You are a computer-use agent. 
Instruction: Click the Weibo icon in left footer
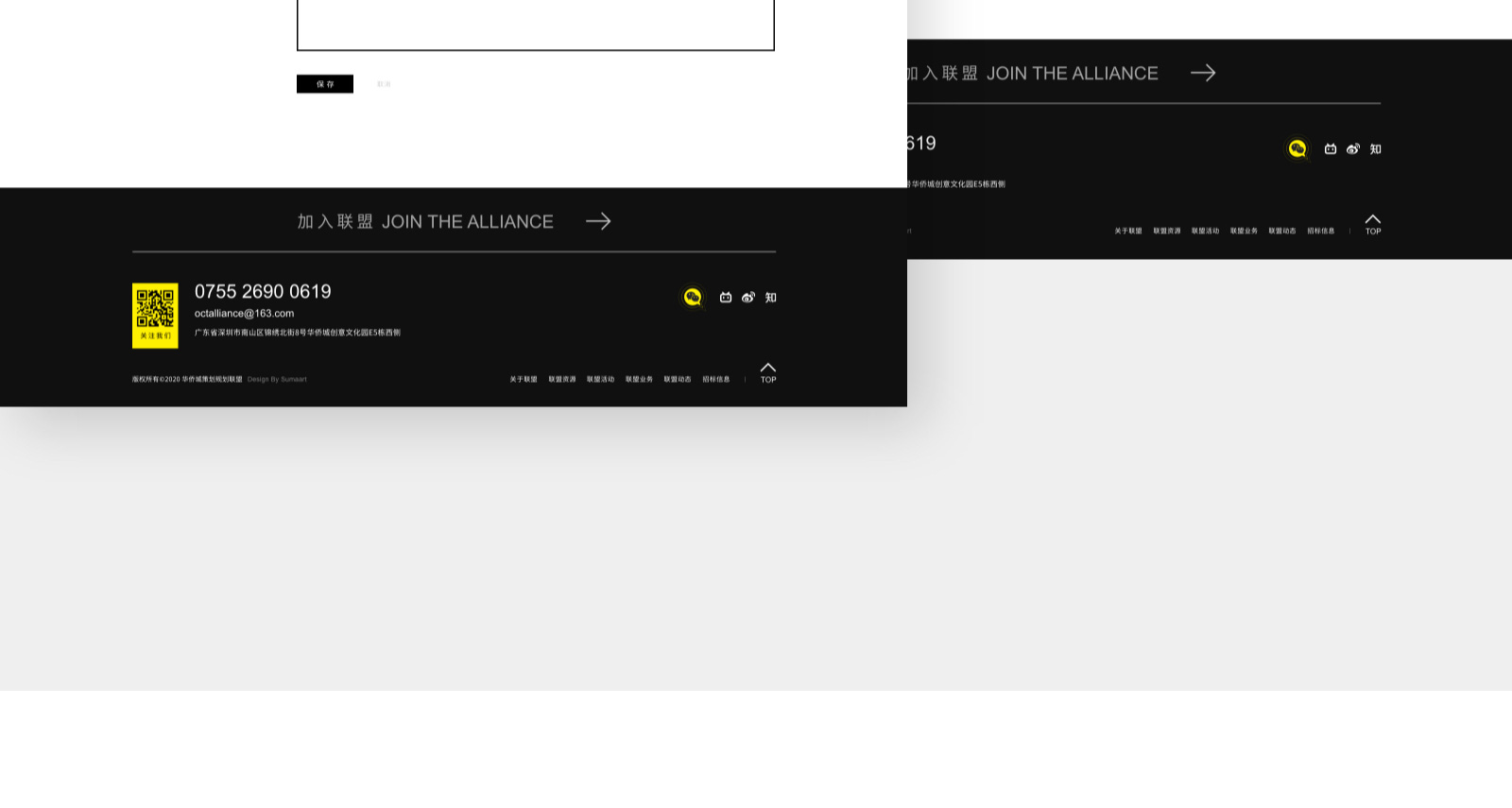748,298
